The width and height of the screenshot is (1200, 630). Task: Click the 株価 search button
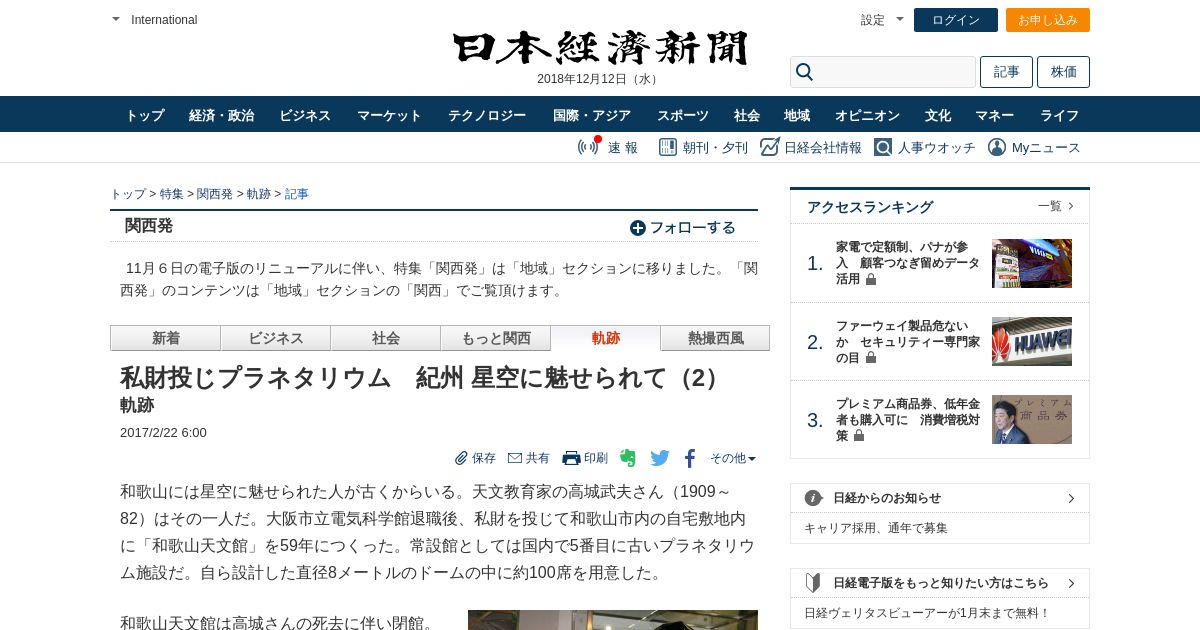[1064, 72]
